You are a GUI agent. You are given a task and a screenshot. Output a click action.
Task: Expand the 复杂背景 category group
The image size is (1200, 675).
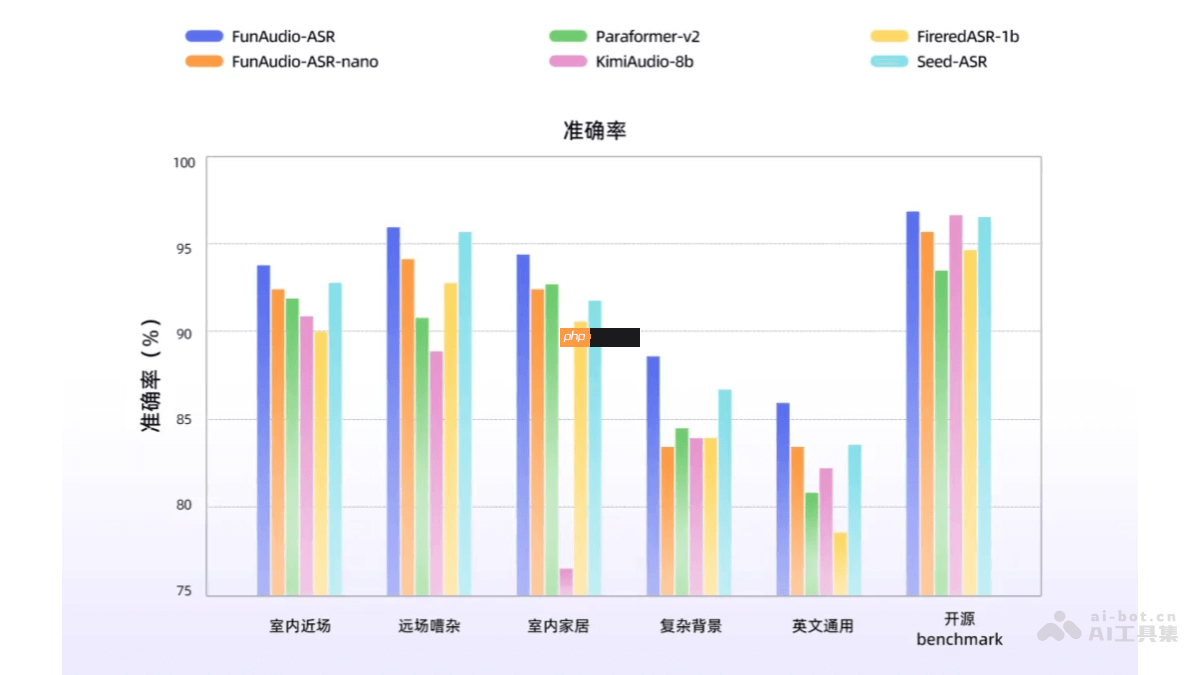tap(690, 625)
